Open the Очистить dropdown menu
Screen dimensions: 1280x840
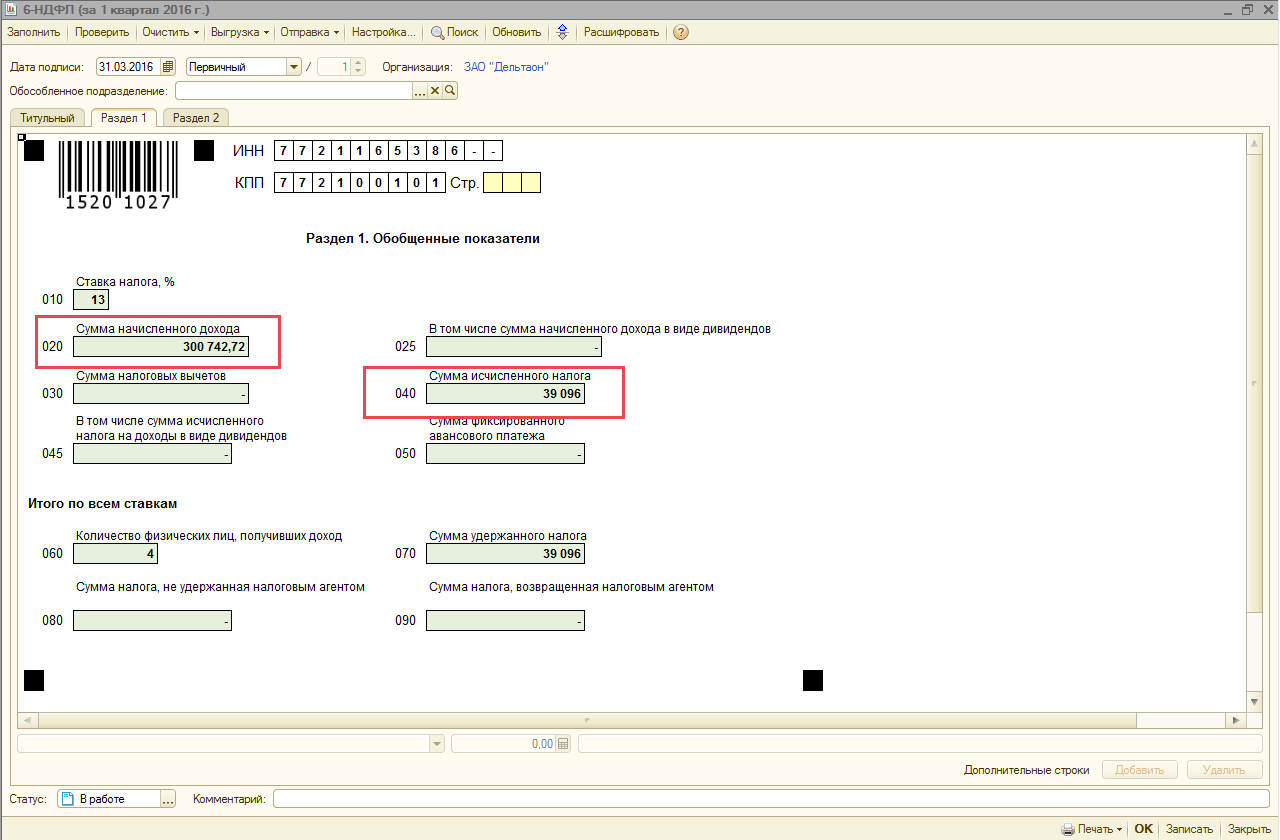coord(170,32)
